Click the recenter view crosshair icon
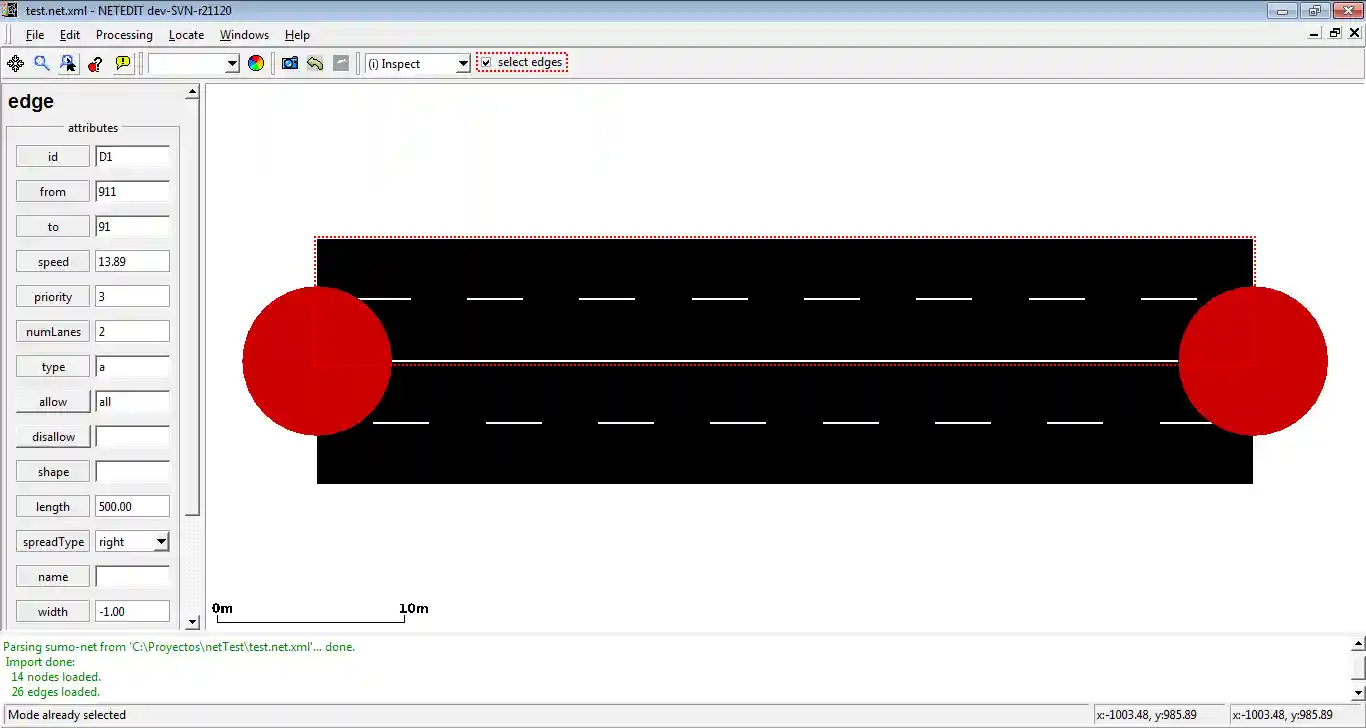This screenshot has width=1366, height=728. coord(15,63)
